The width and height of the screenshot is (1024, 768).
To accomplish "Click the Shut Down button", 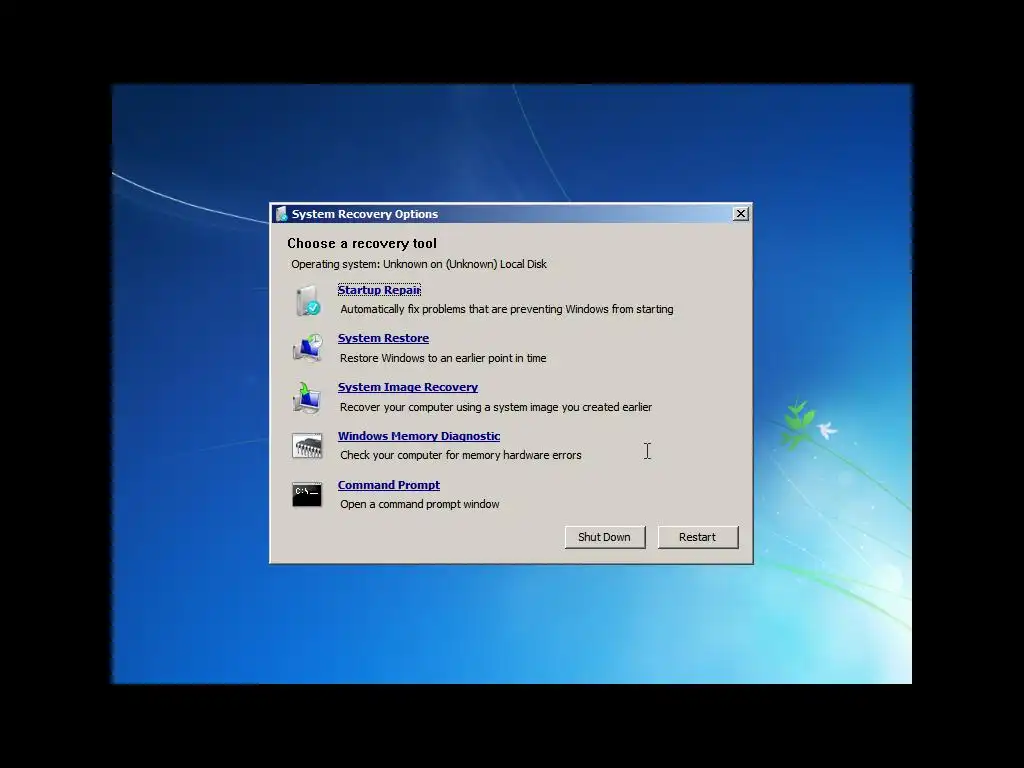I will [x=605, y=537].
